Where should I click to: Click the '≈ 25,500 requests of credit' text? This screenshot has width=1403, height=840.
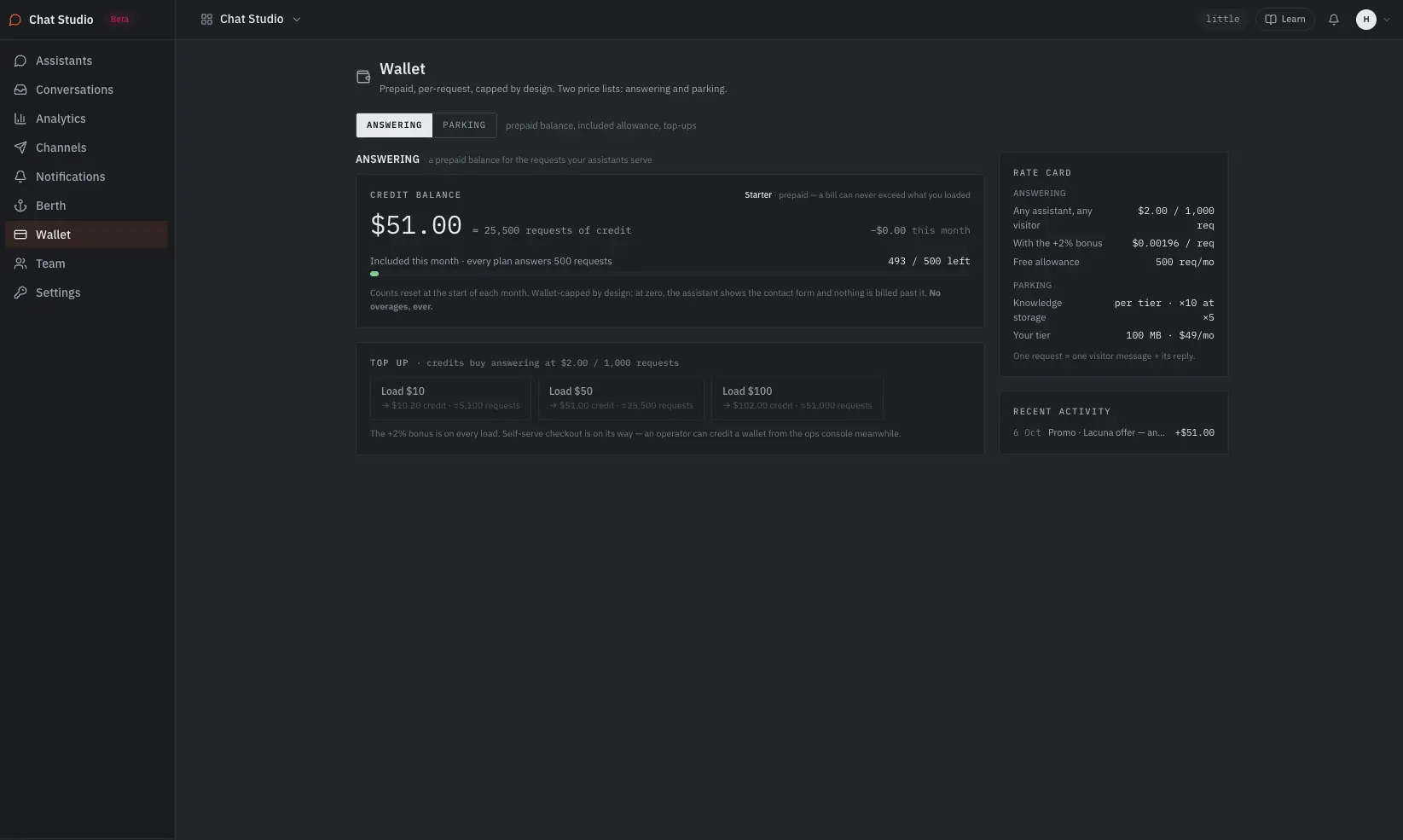[552, 230]
